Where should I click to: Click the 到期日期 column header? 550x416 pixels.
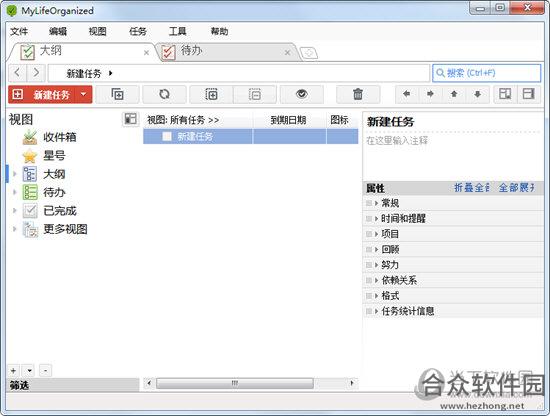point(289,120)
